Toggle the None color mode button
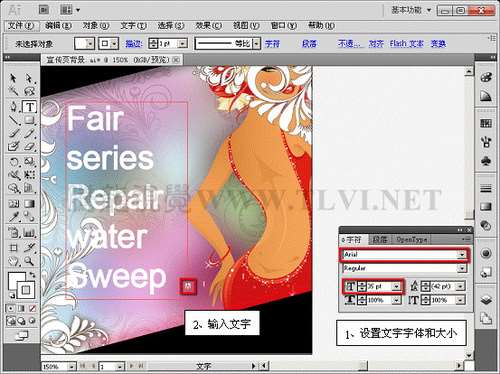The image size is (500, 374). pos(32,308)
